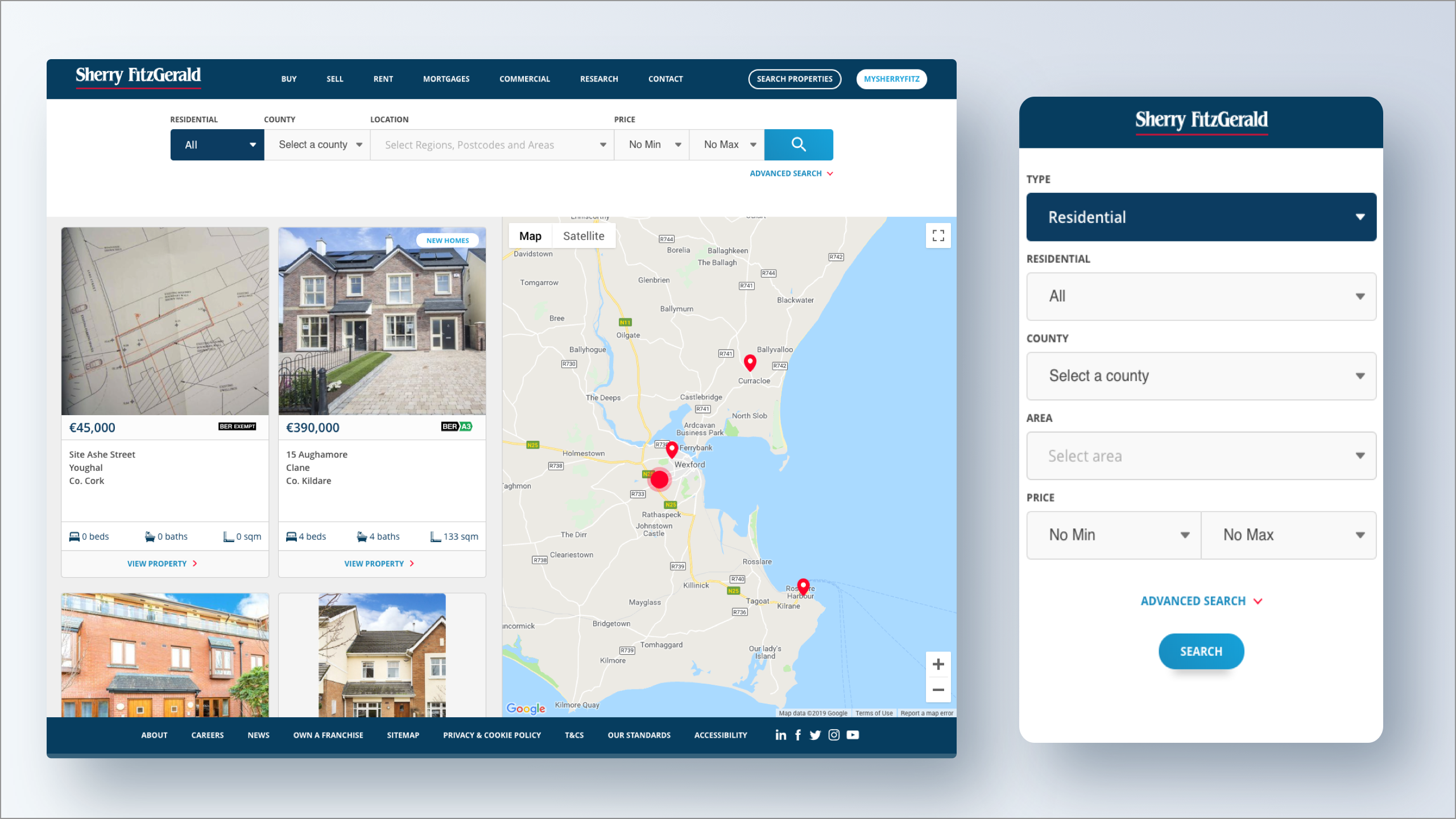This screenshot has width=1456, height=819.
Task: Expand the No Min price dropdown in mobile panel
Action: (1114, 535)
